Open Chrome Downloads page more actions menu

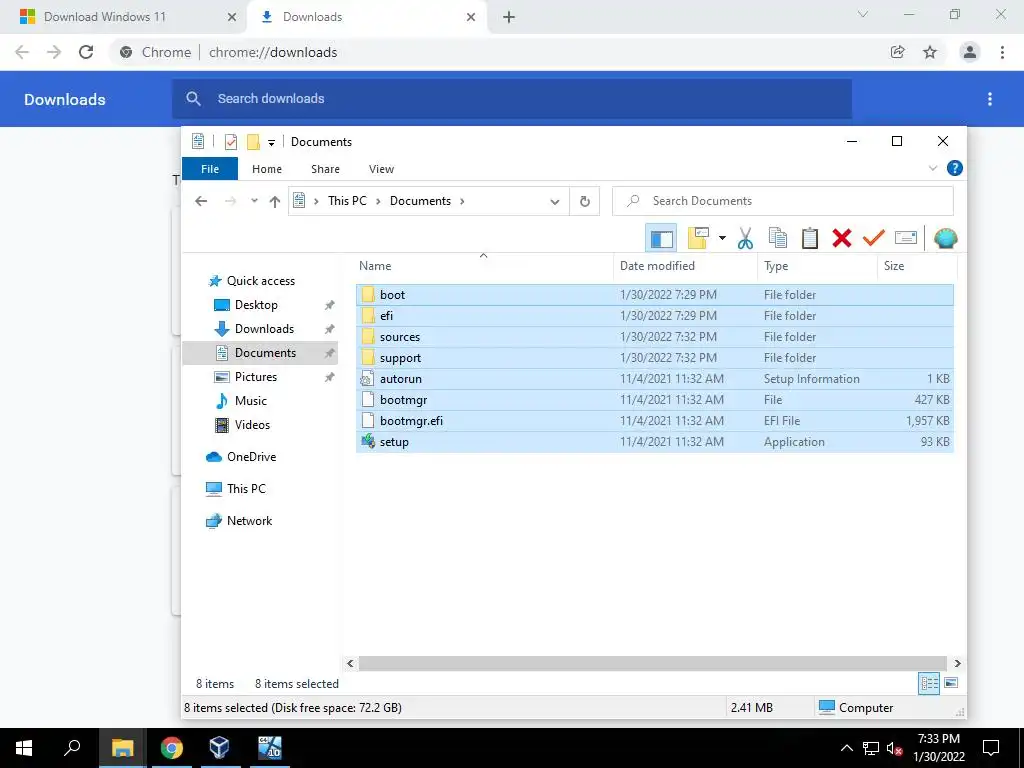(x=989, y=99)
